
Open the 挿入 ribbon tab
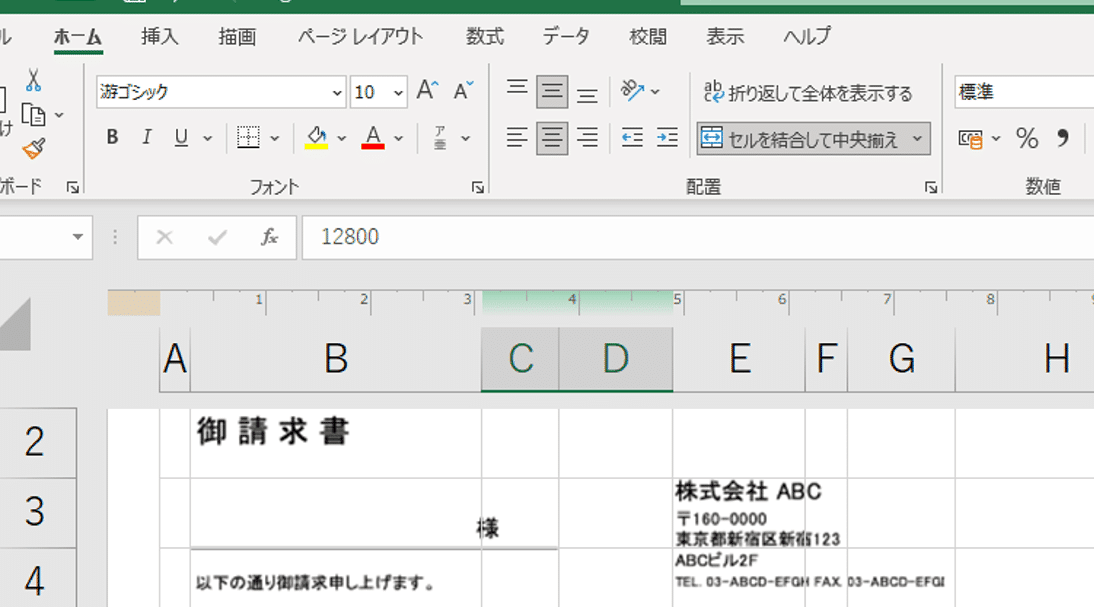pyautogui.click(x=160, y=37)
